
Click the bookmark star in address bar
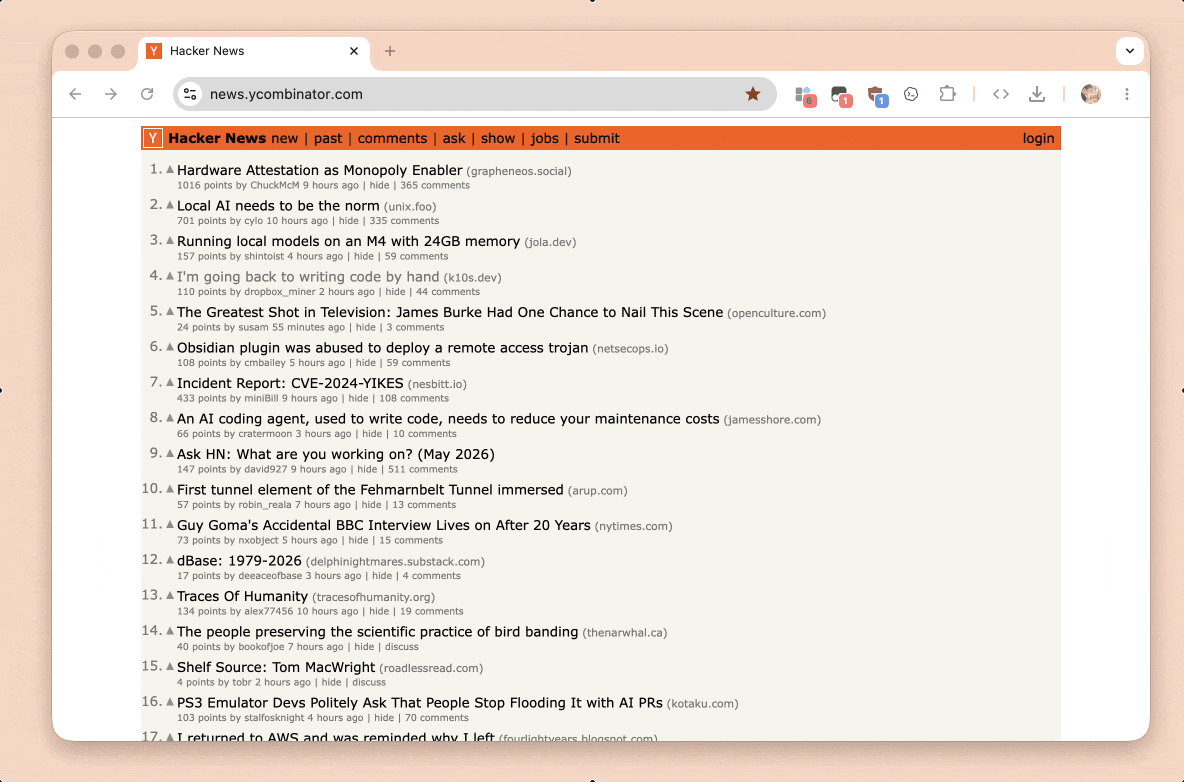tap(753, 94)
